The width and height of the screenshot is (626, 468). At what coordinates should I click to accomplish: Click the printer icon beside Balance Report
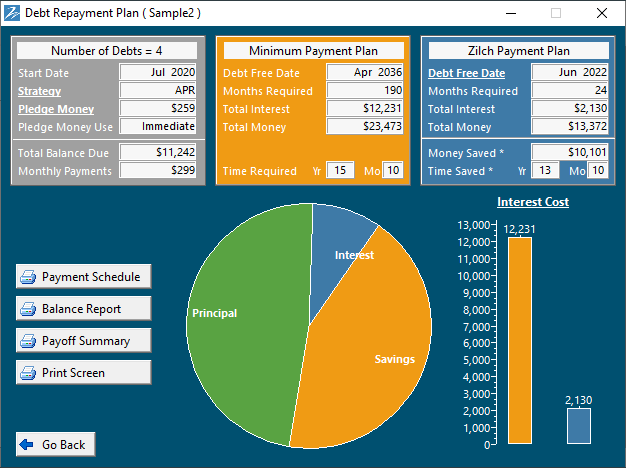[x=29, y=309]
